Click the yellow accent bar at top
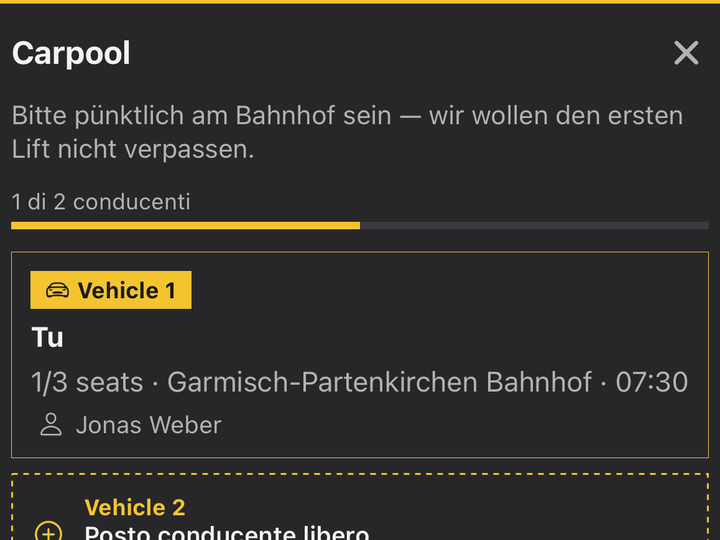 click(x=360, y=2)
